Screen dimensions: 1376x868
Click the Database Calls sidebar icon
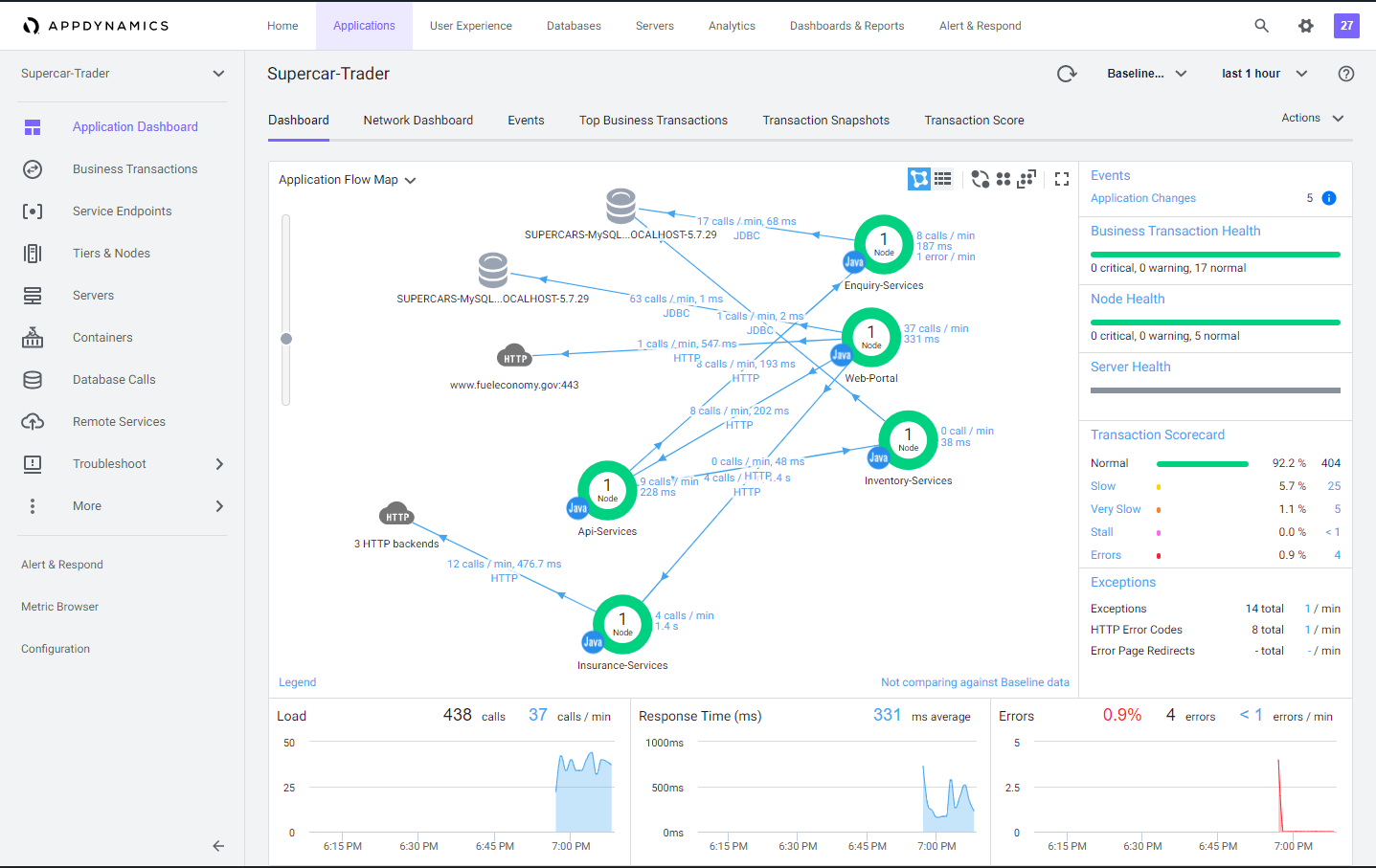[x=33, y=380]
